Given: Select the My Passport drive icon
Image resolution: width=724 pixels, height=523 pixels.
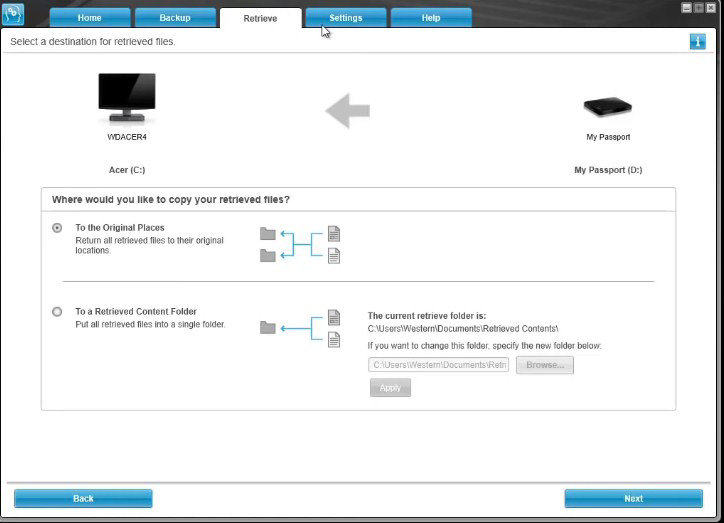Looking at the screenshot, I should click(x=608, y=108).
